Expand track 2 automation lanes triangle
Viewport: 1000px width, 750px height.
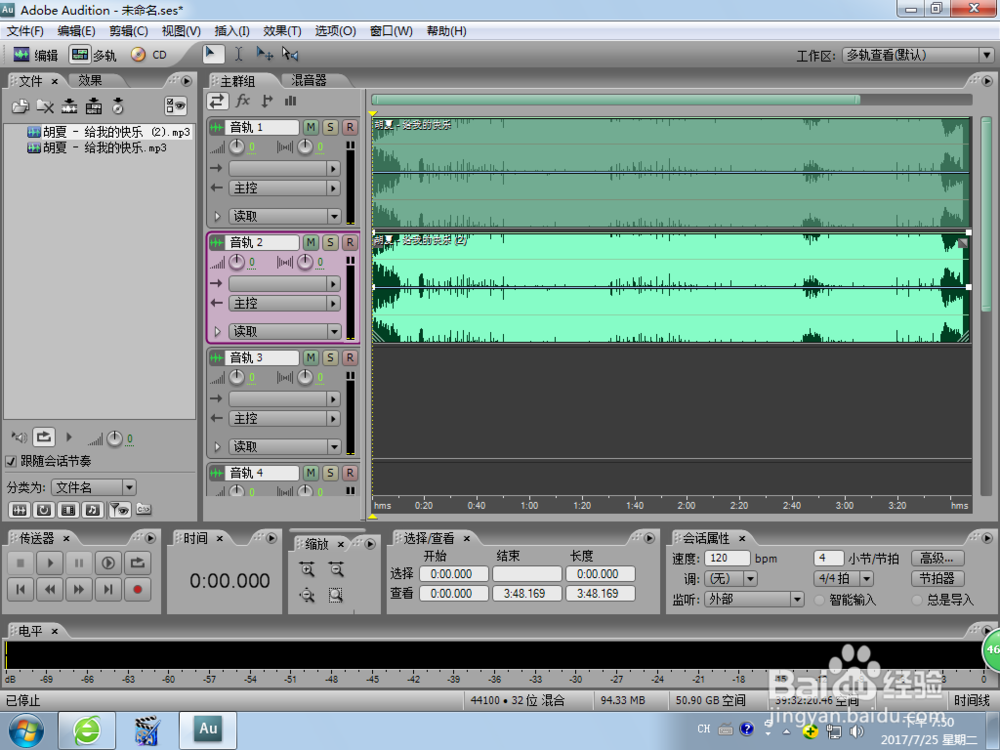tap(217, 332)
